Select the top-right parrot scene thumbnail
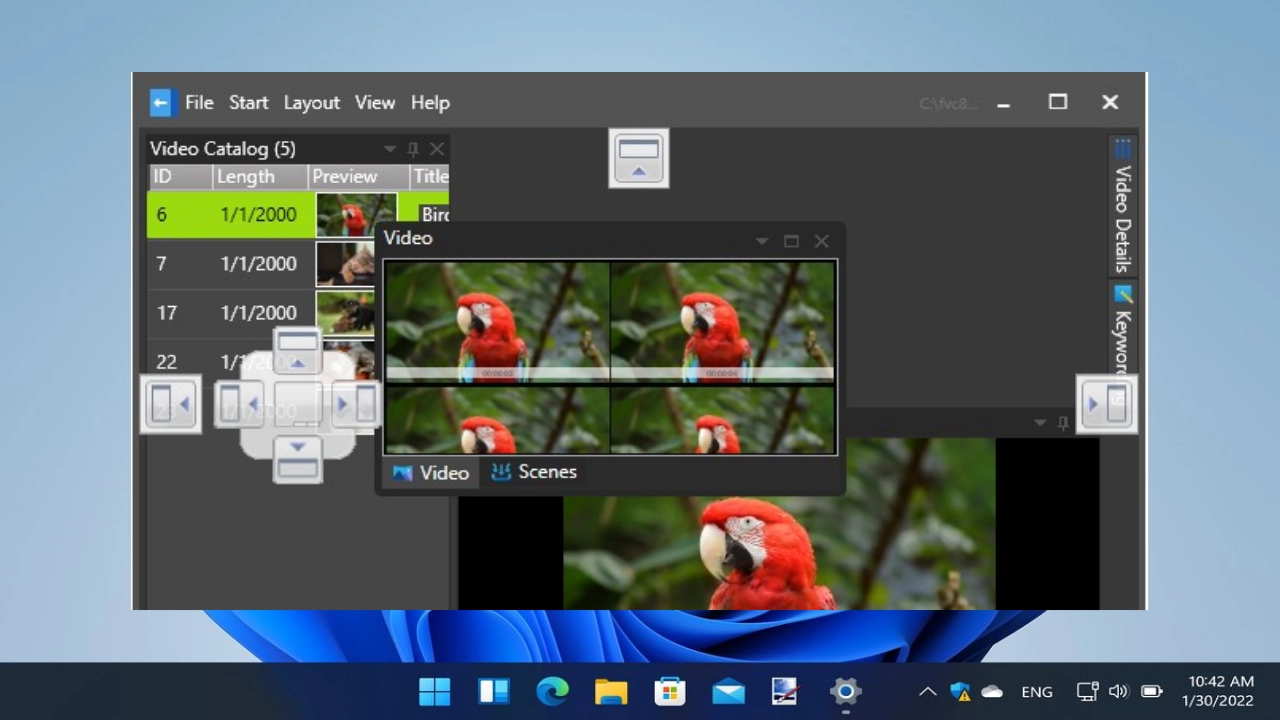Viewport: 1280px width, 720px height. (722, 322)
